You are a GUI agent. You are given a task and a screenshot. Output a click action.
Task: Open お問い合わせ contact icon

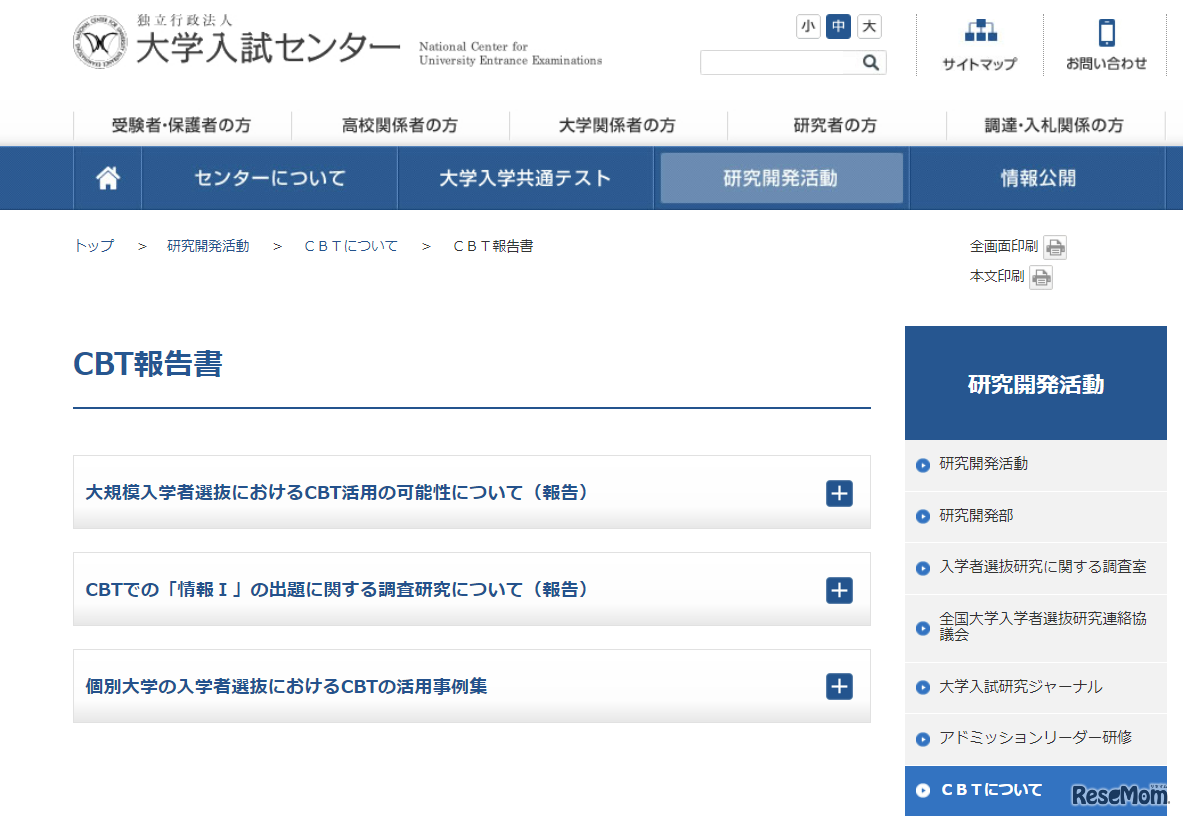(x=1106, y=40)
